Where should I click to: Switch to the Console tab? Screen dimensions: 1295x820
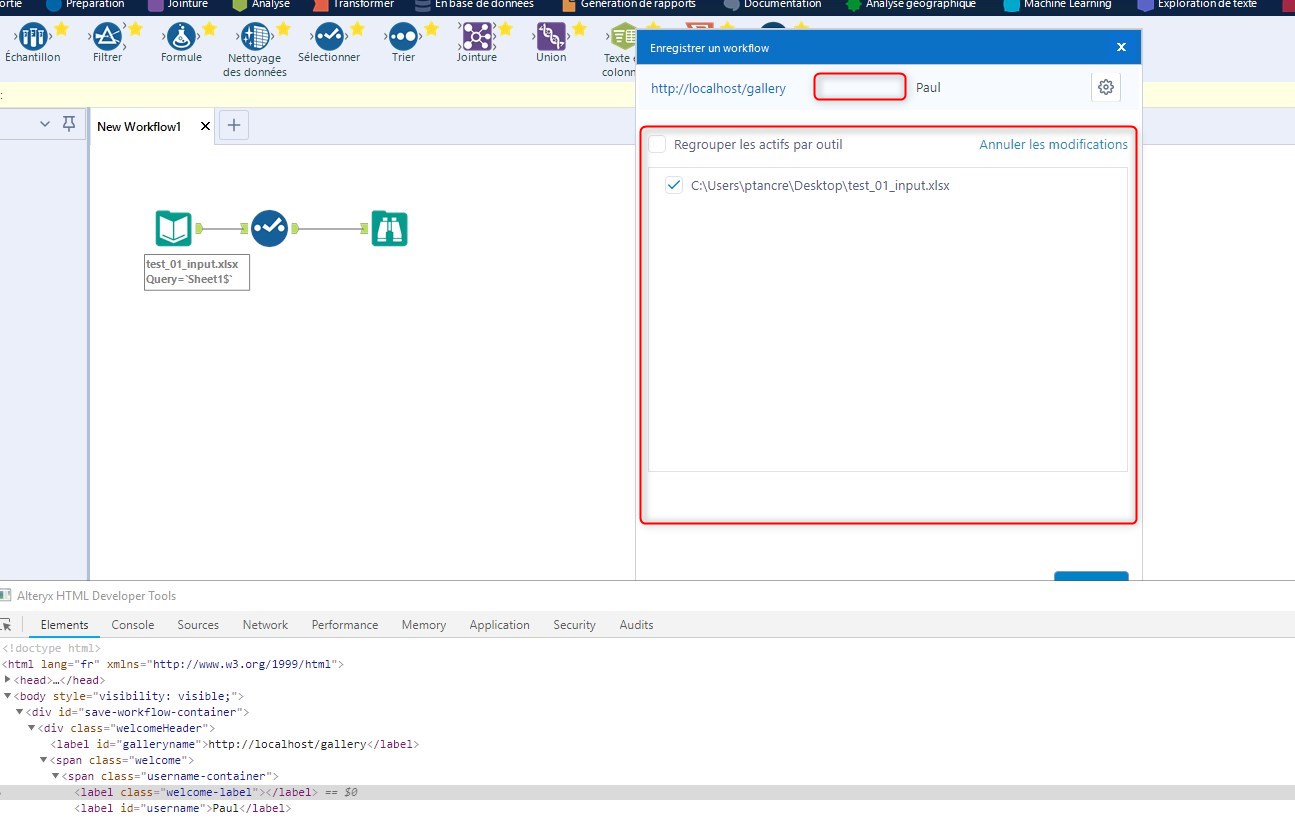click(x=133, y=625)
